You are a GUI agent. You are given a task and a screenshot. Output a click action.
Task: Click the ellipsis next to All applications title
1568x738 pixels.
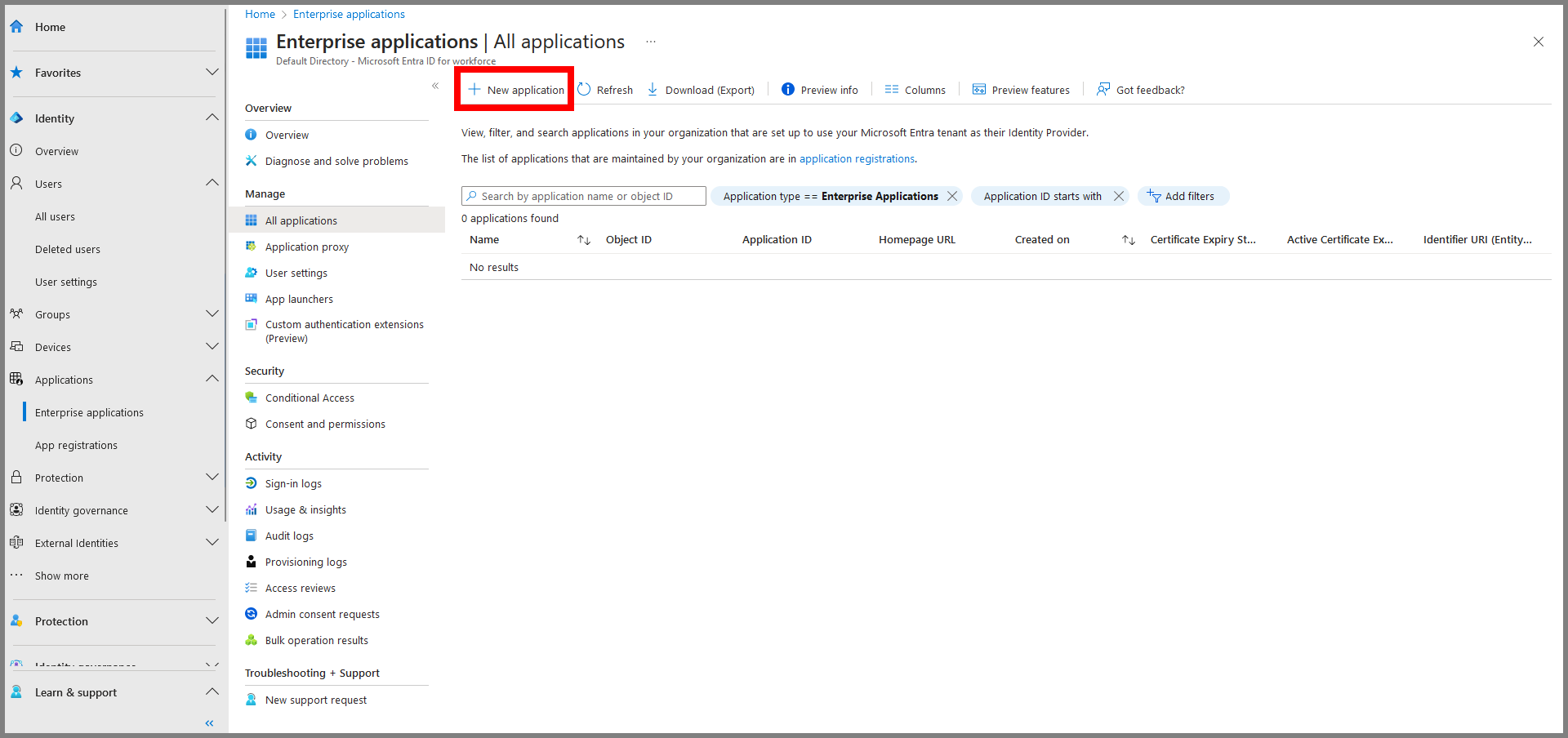click(x=651, y=42)
